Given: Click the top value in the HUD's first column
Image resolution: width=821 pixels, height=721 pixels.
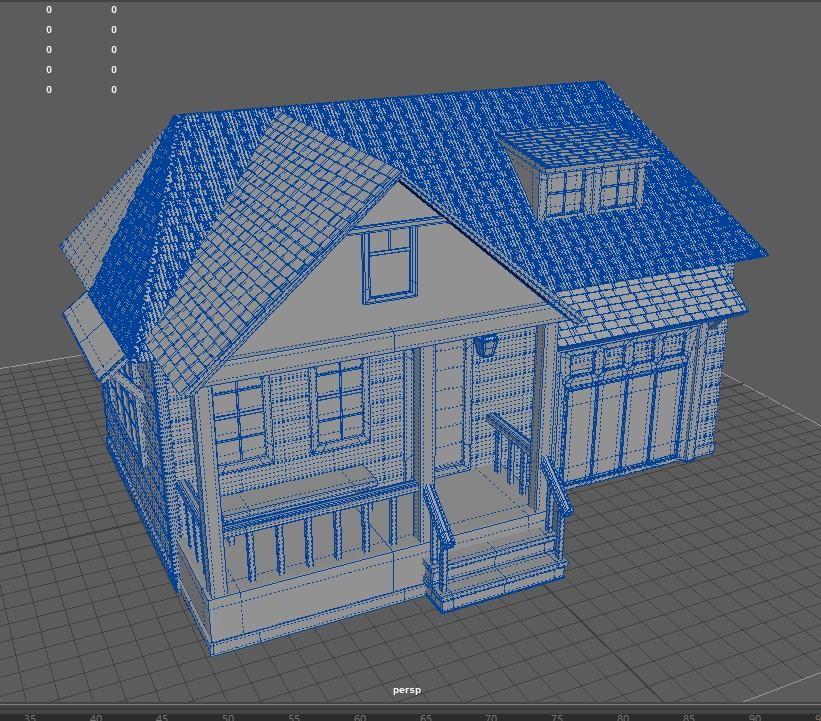Looking at the screenshot, I should (x=48, y=10).
